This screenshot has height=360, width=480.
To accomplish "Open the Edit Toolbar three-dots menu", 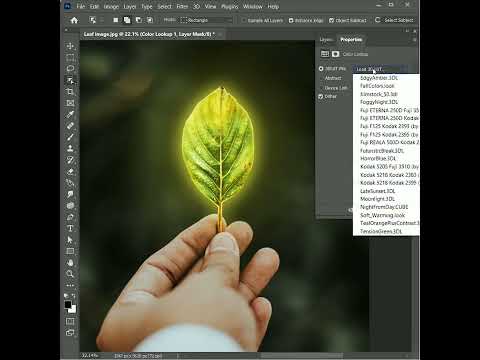I will tap(70, 285).
